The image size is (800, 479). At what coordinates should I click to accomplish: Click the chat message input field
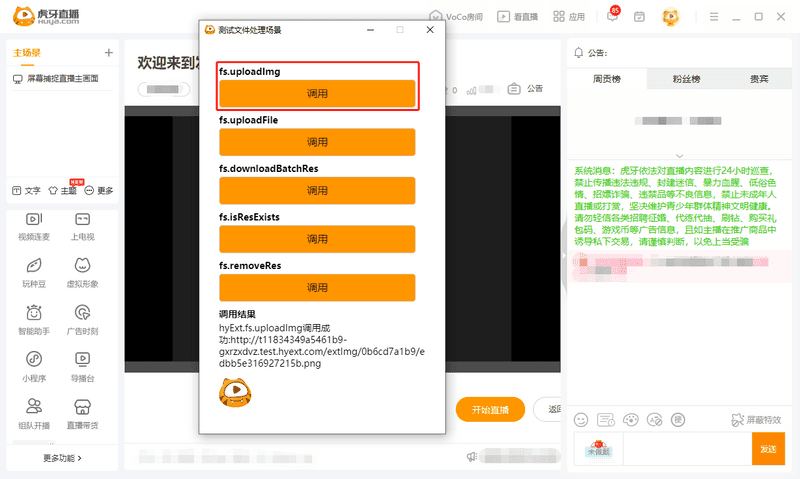687,449
